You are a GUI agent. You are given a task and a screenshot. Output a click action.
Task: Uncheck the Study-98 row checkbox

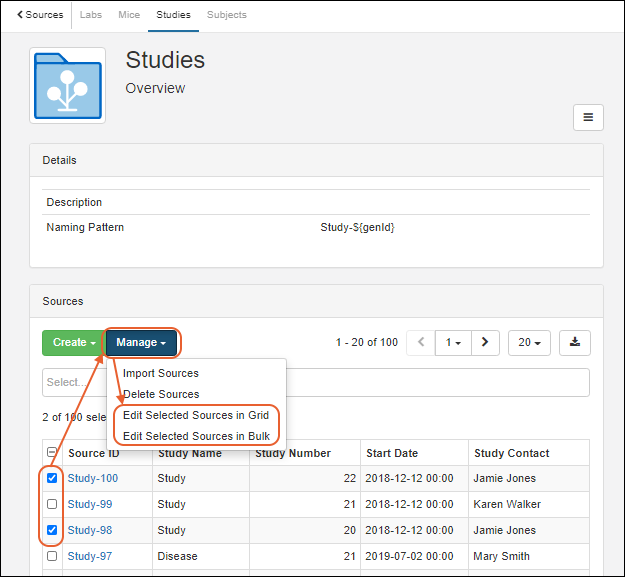point(52,530)
